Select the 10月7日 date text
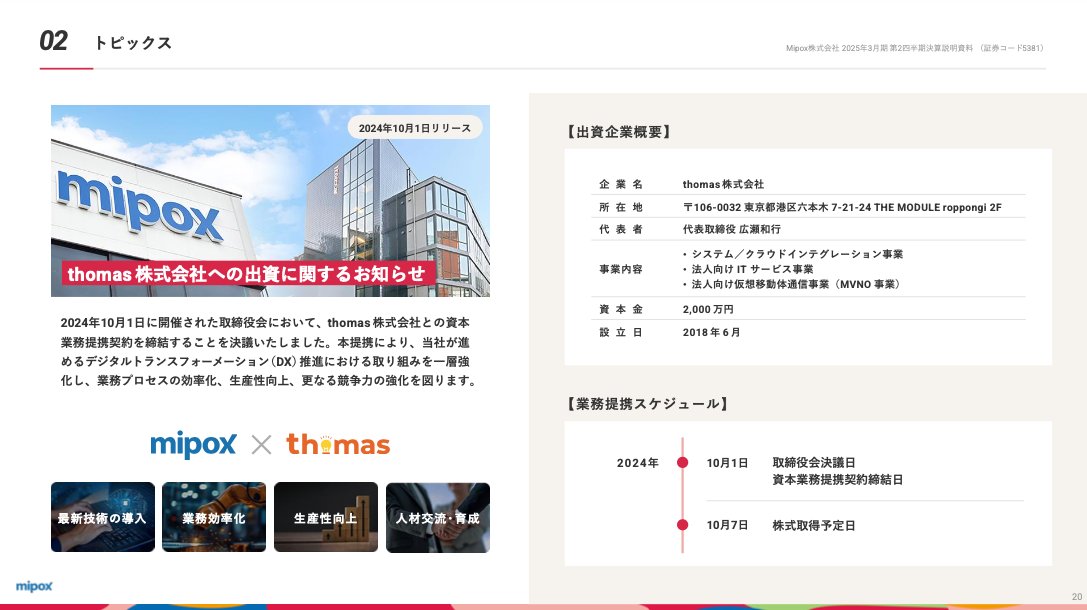The width and height of the screenshot is (1087, 610). (x=727, y=525)
